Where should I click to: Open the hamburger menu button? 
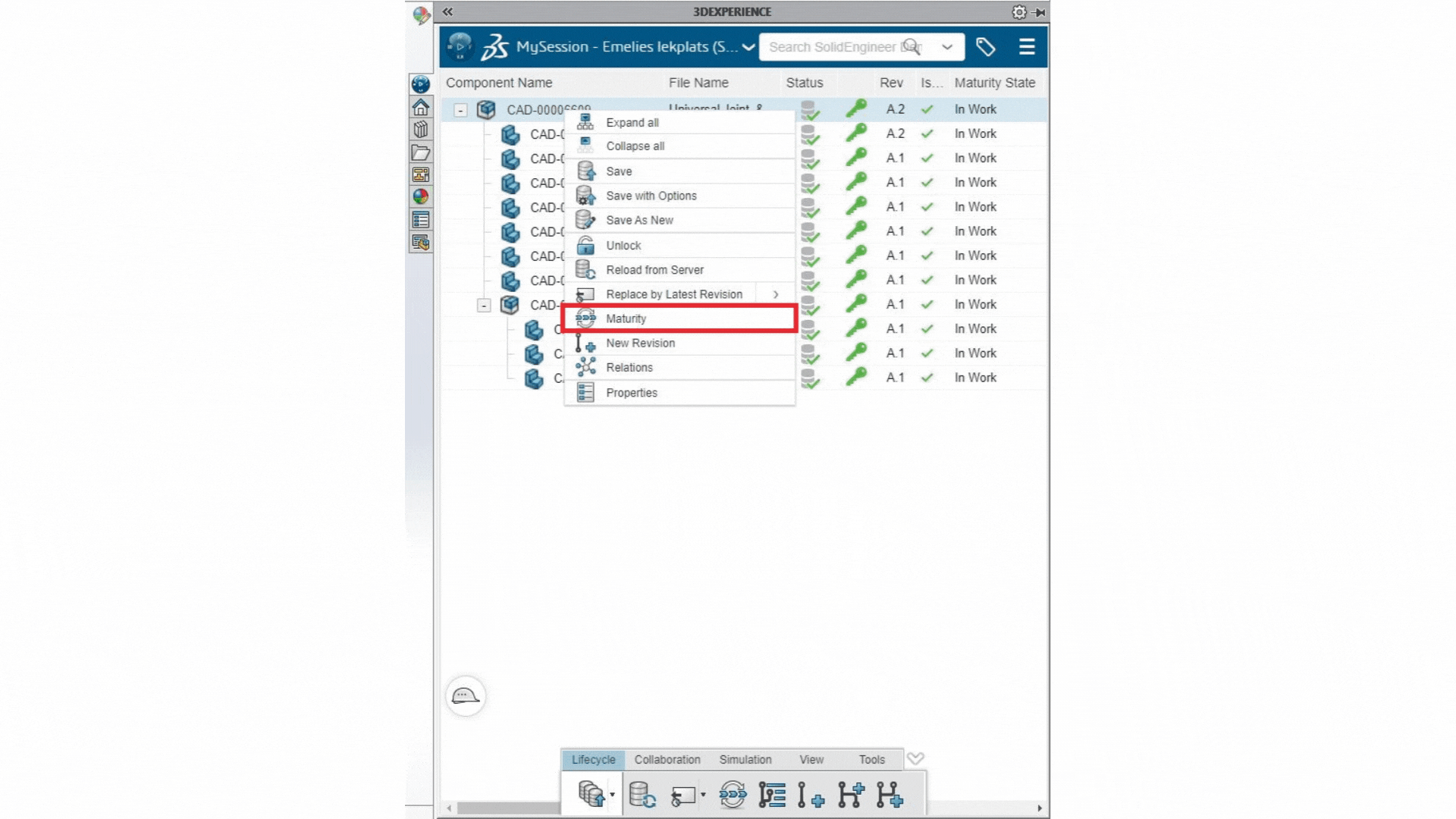1027,47
